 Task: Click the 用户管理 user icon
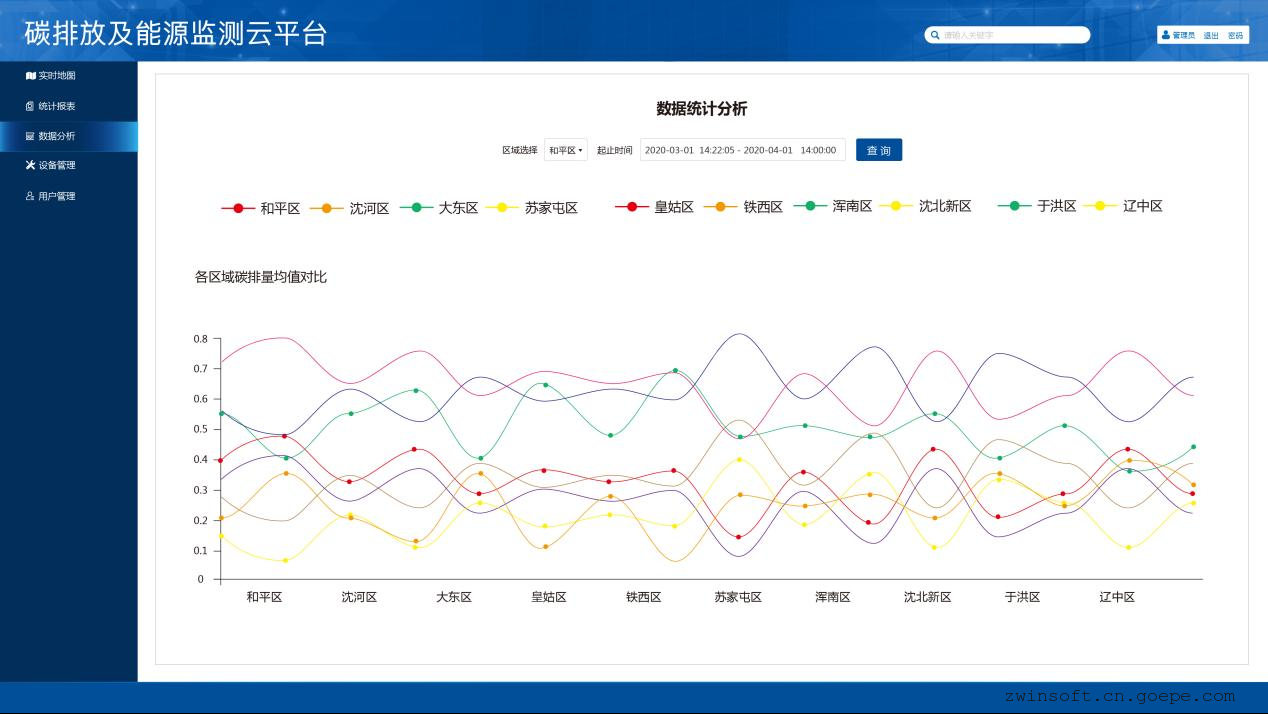coord(31,196)
